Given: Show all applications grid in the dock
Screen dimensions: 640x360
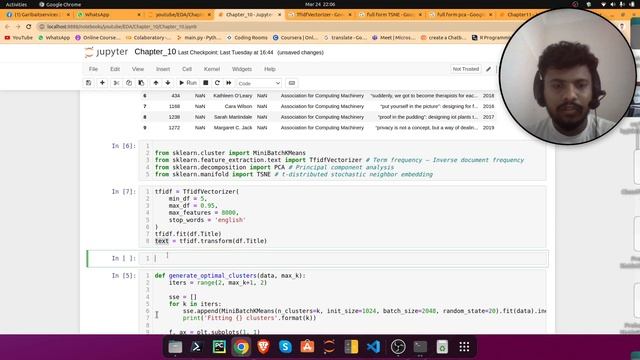Looking at the screenshot, I should click(464, 347).
